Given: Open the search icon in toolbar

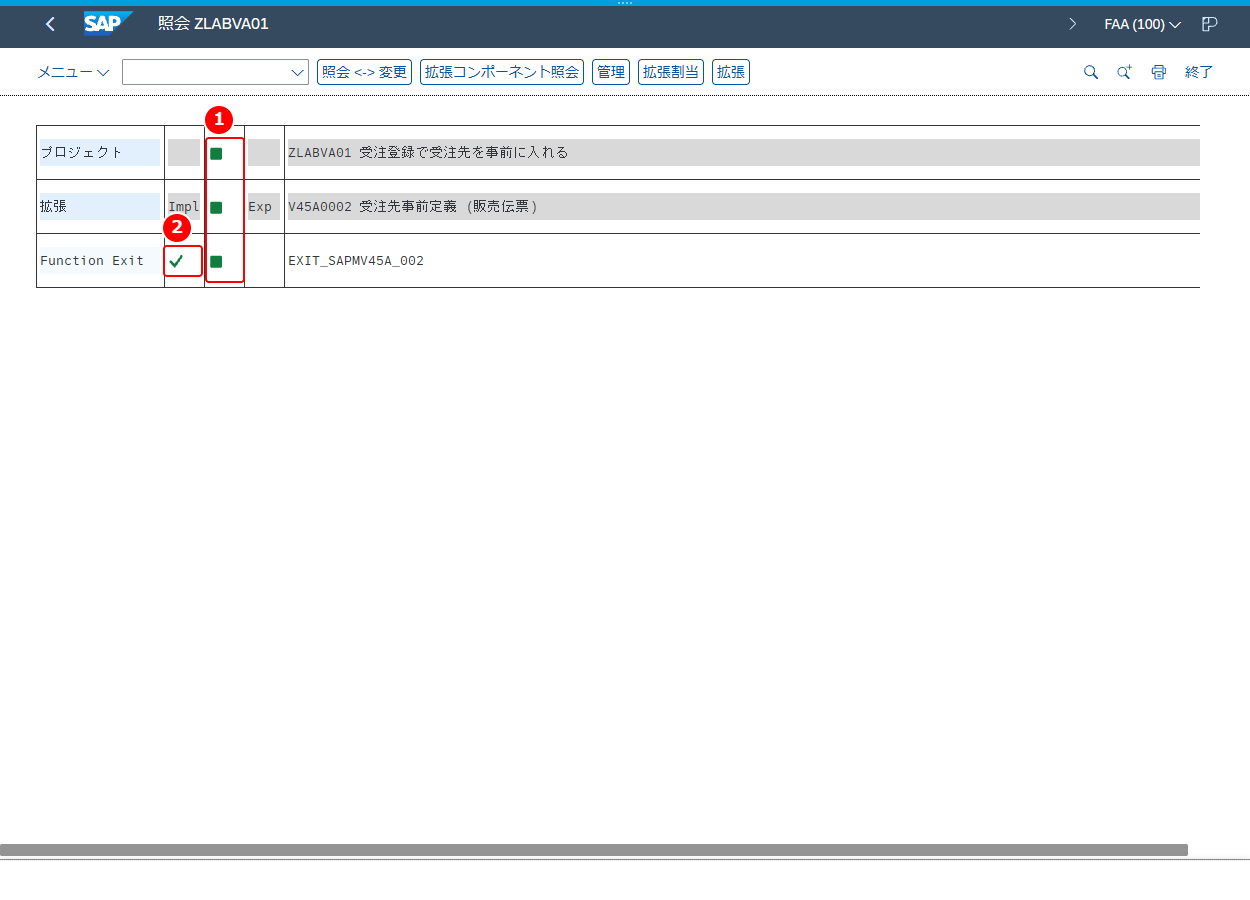Looking at the screenshot, I should coord(1091,72).
